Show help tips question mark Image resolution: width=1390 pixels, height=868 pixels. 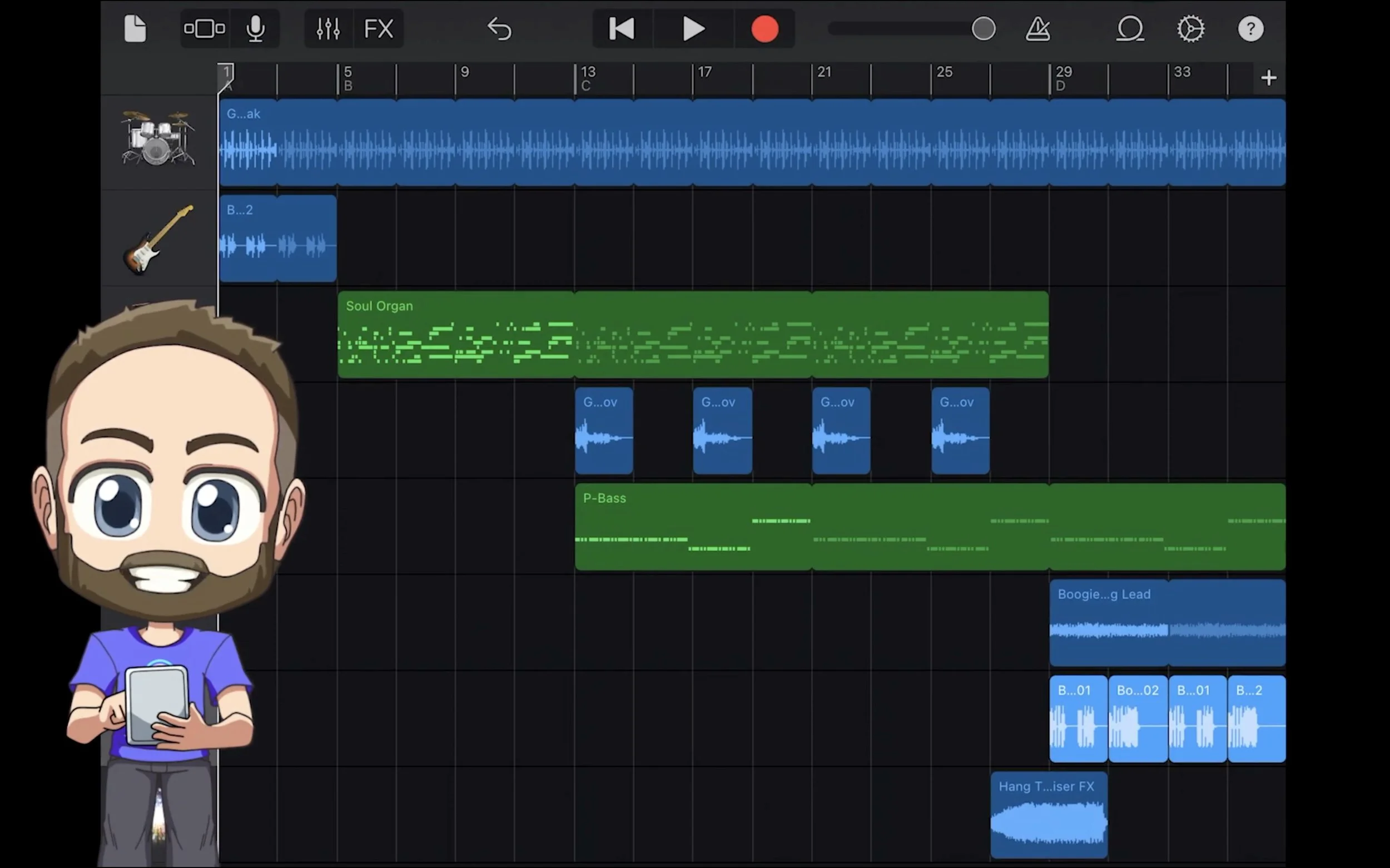1250,29
